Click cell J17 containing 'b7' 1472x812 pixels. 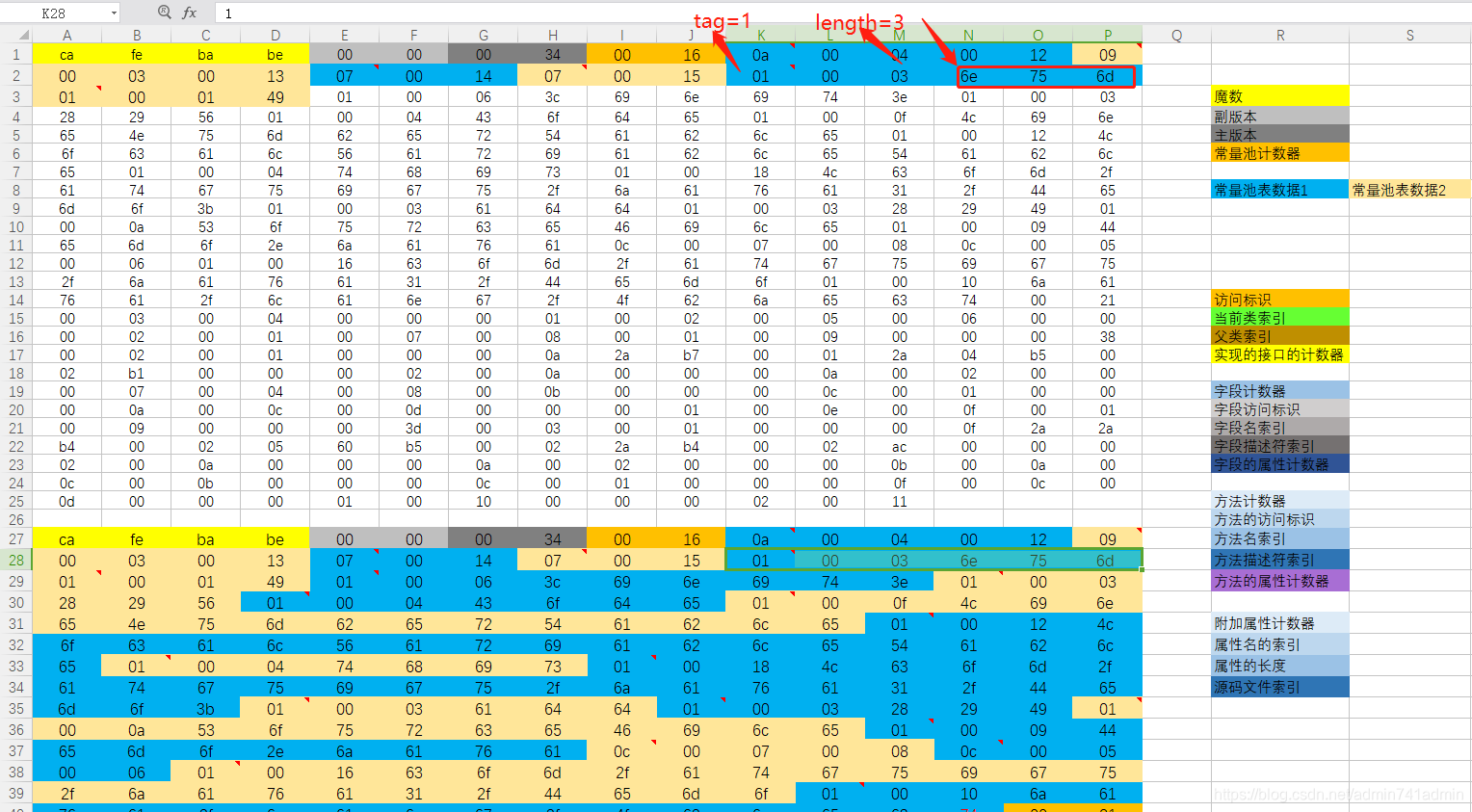[x=692, y=355]
